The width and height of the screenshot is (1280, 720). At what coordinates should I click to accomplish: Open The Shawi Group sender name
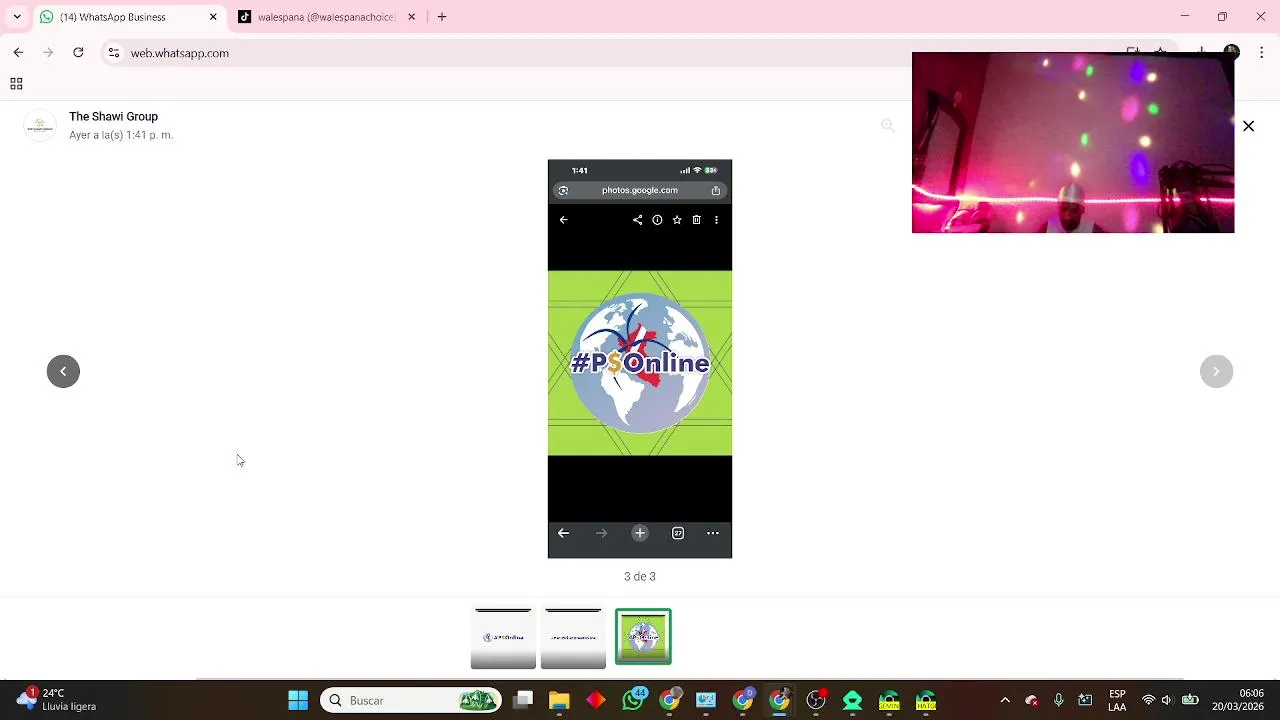point(113,116)
